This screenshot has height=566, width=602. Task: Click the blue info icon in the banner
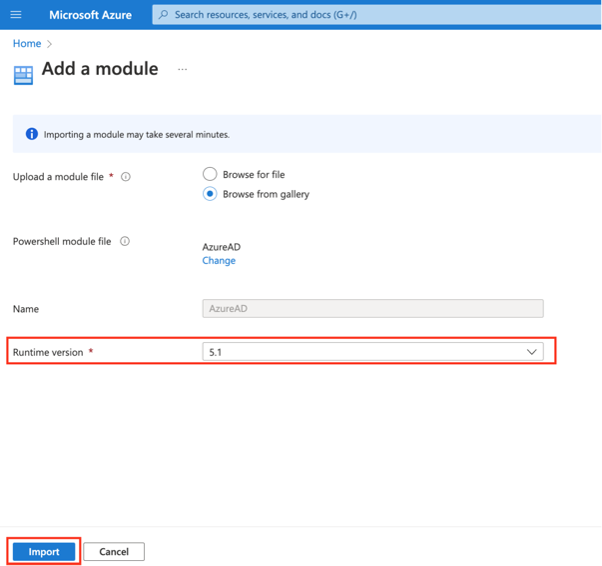pos(32,134)
